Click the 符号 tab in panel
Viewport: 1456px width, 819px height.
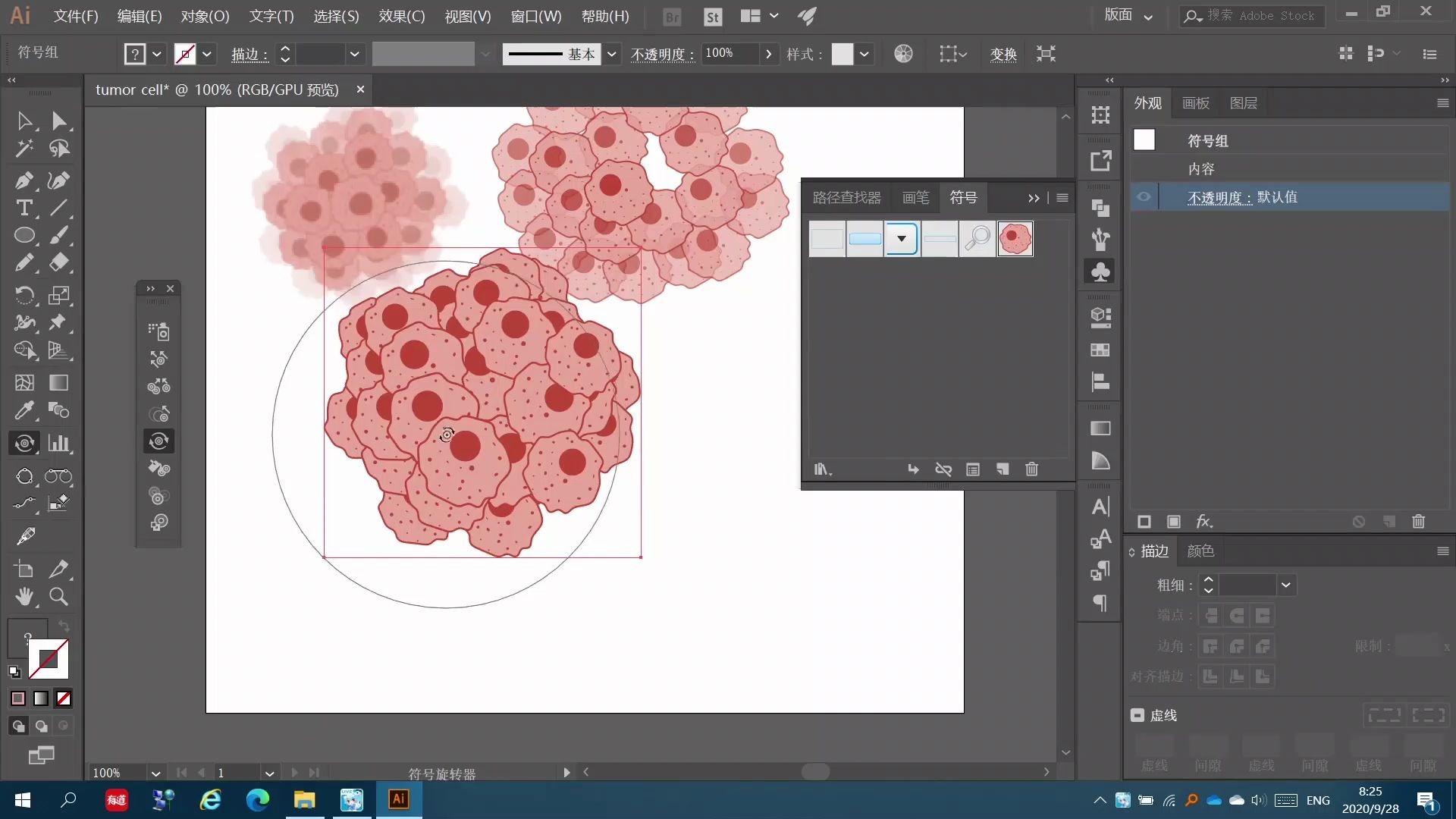[x=963, y=197]
